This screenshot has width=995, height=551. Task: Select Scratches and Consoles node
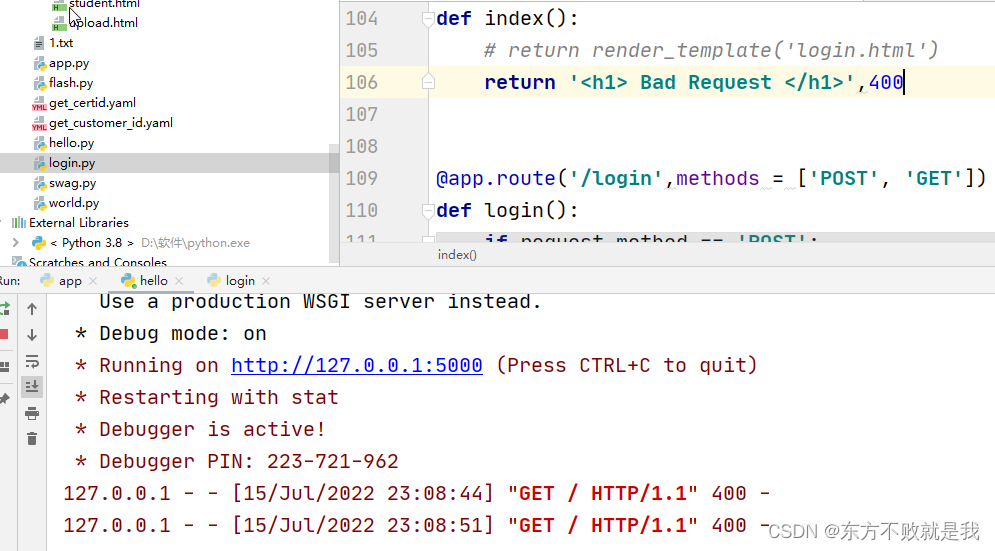point(98,262)
